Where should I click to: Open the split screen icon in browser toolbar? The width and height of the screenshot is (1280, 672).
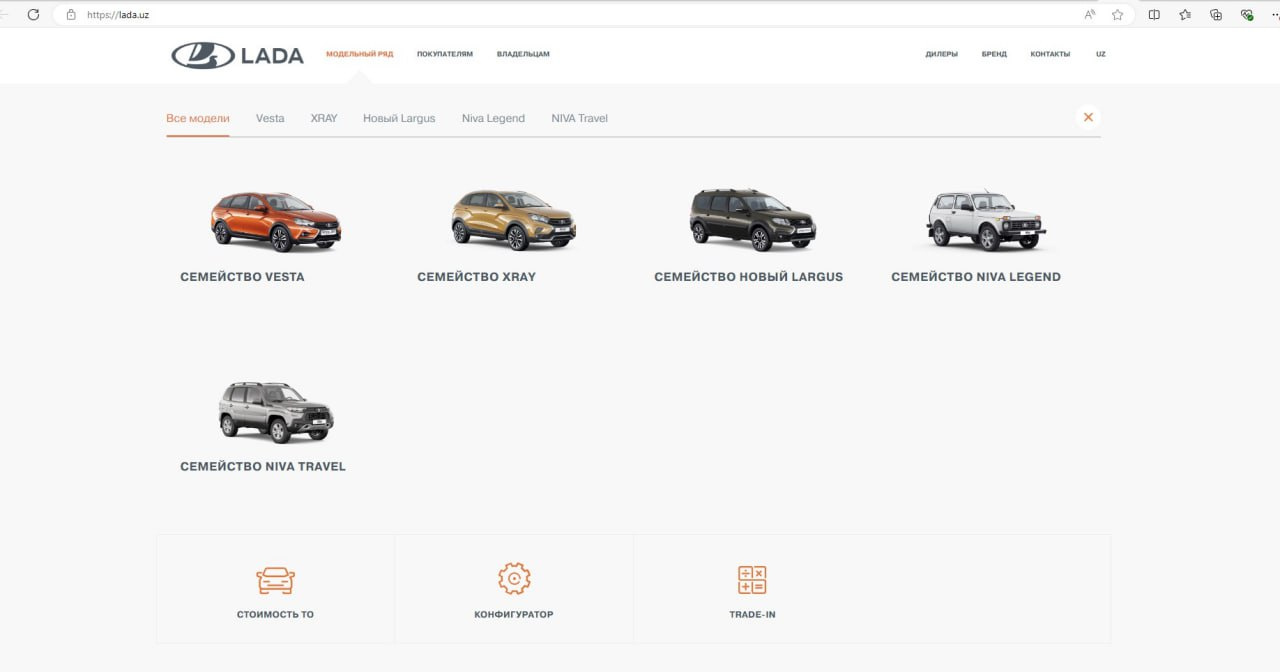tap(1154, 15)
